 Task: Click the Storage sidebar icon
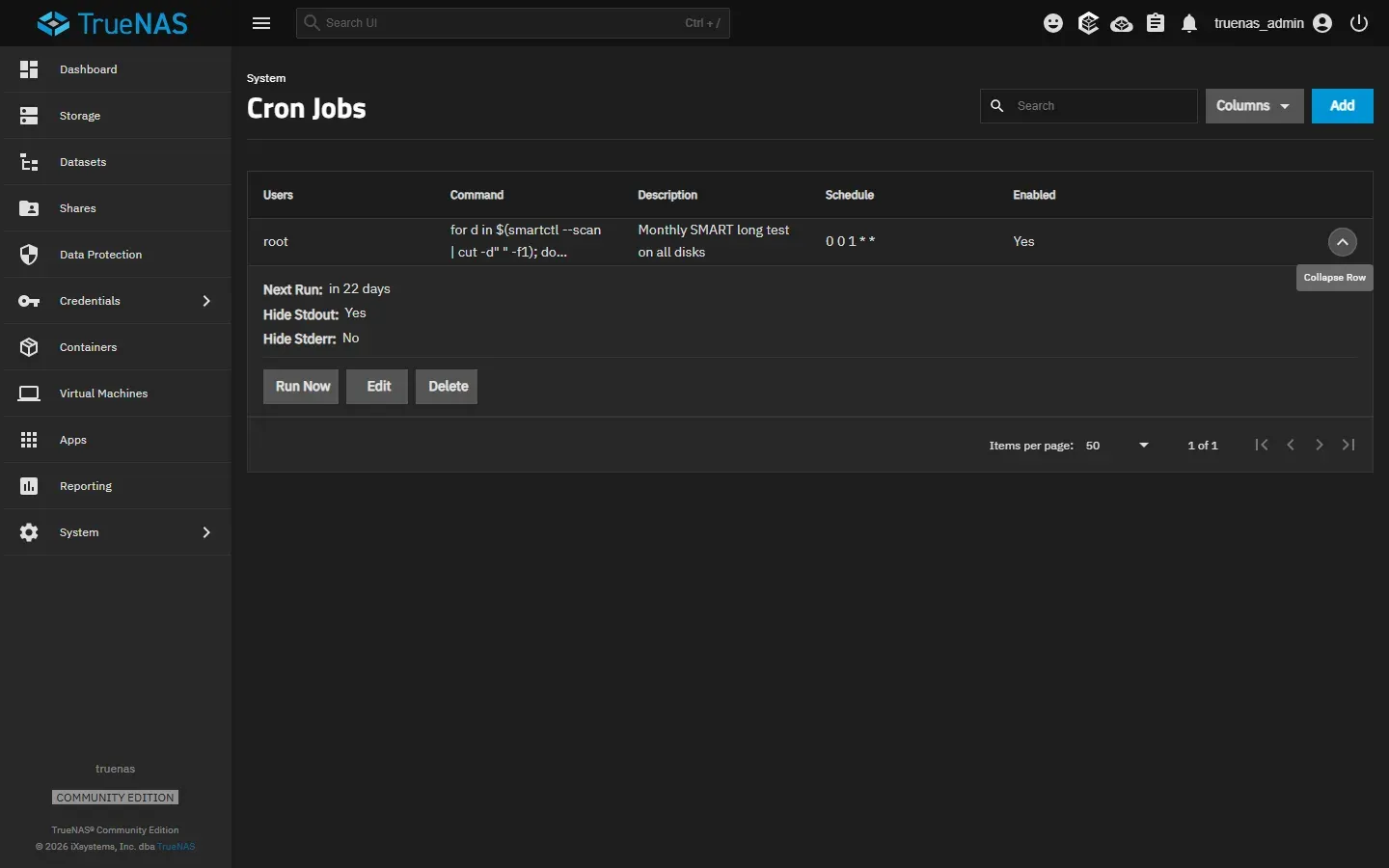click(29, 116)
